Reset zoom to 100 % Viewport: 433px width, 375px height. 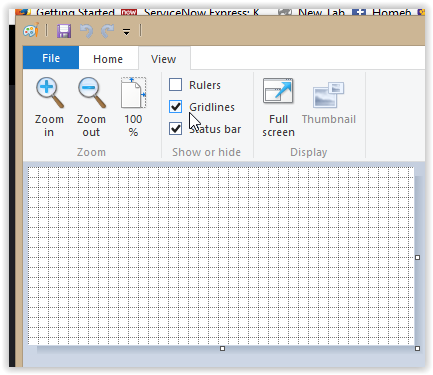tap(133, 107)
